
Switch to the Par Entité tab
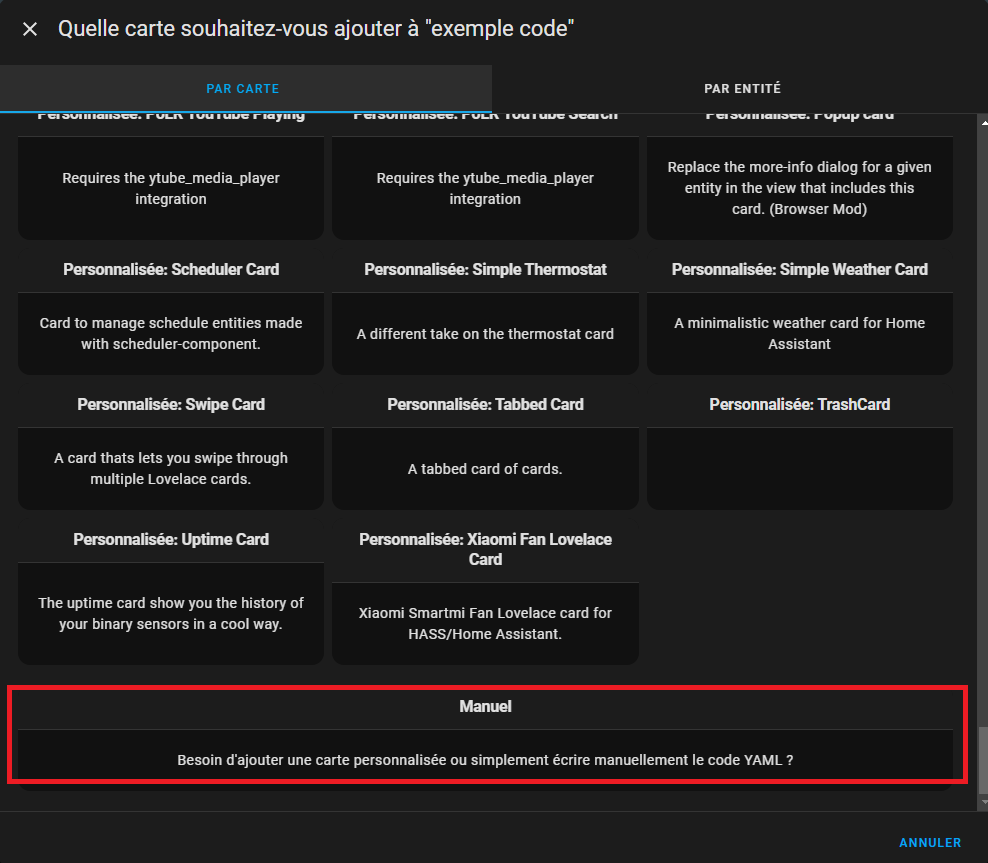(x=742, y=89)
